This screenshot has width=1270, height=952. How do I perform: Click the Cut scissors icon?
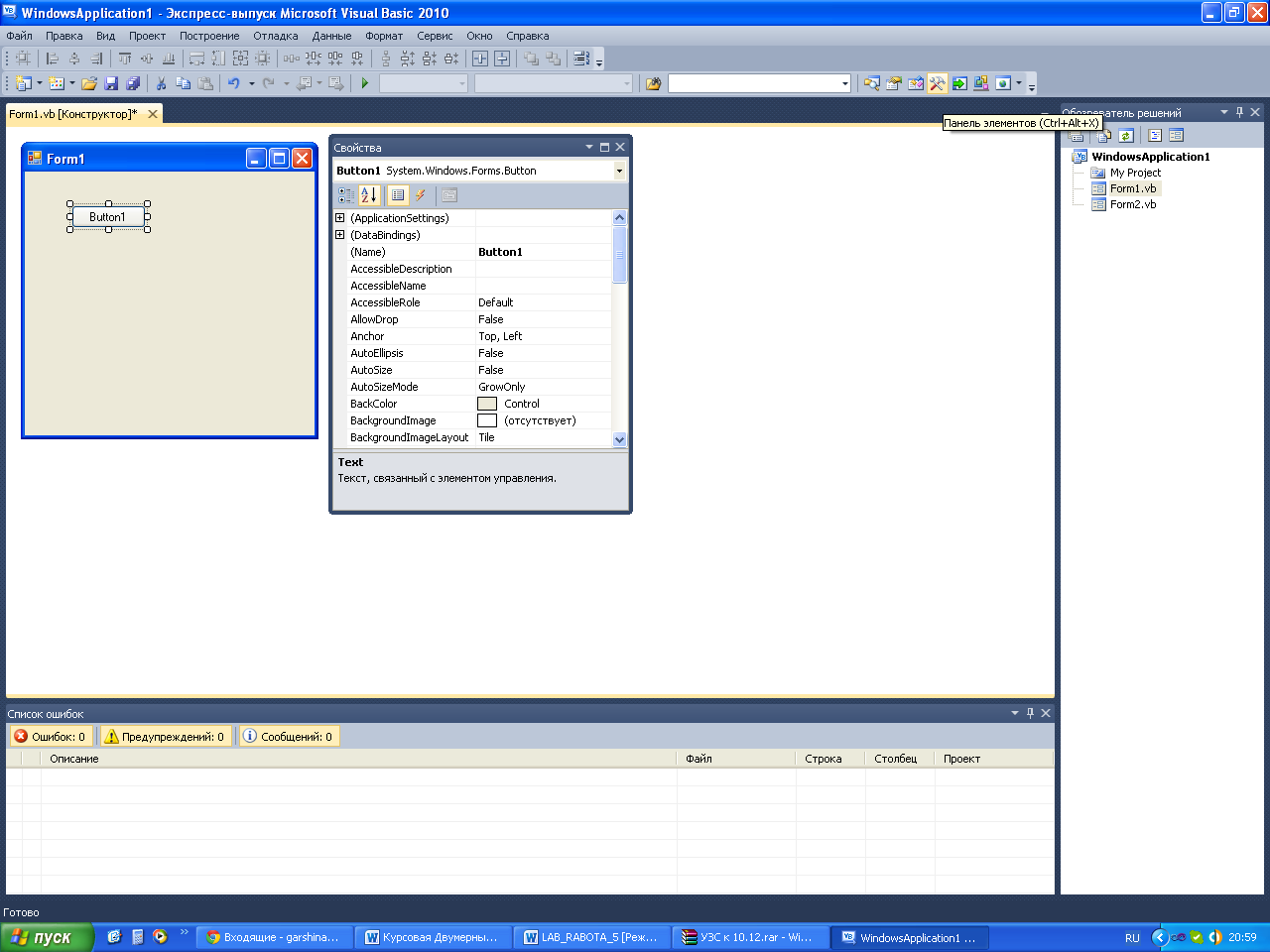161,83
